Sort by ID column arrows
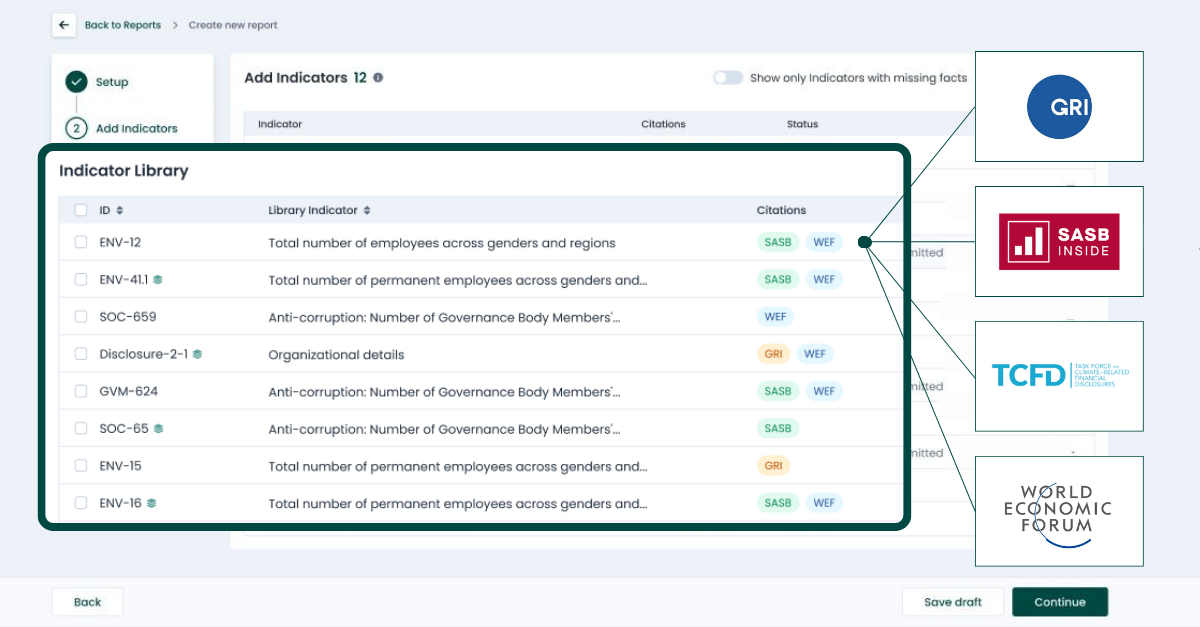The width and height of the screenshot is (1200, 627). click(120, 210)
